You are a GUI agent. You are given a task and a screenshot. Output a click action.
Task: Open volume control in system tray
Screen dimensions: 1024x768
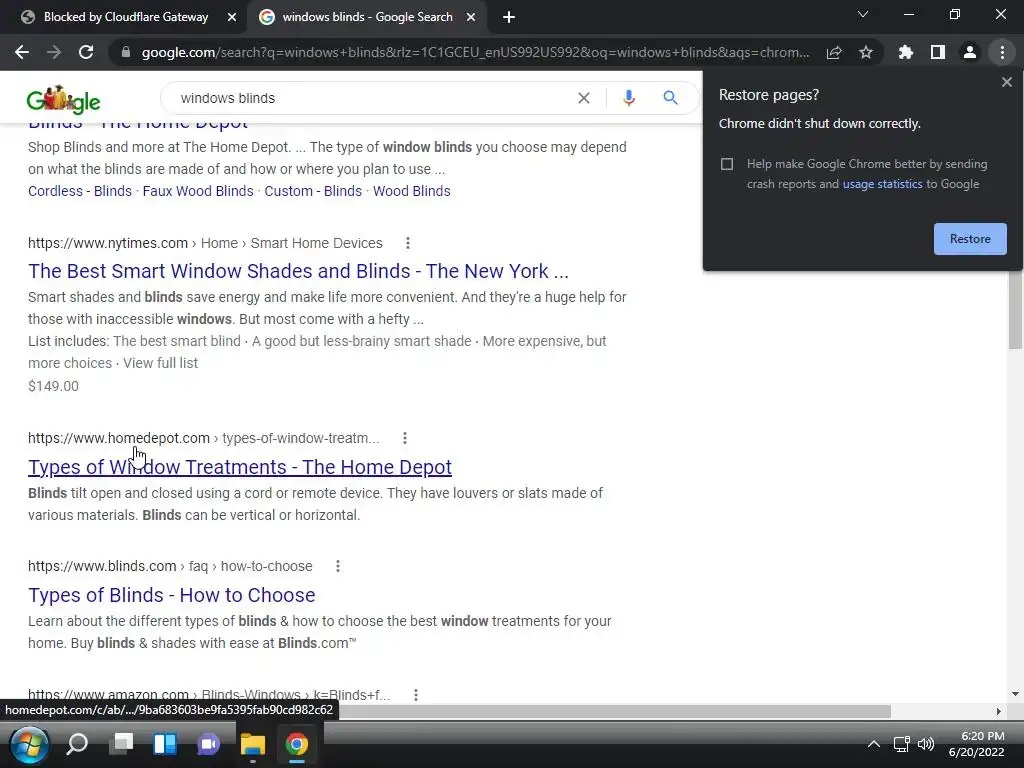925,744
